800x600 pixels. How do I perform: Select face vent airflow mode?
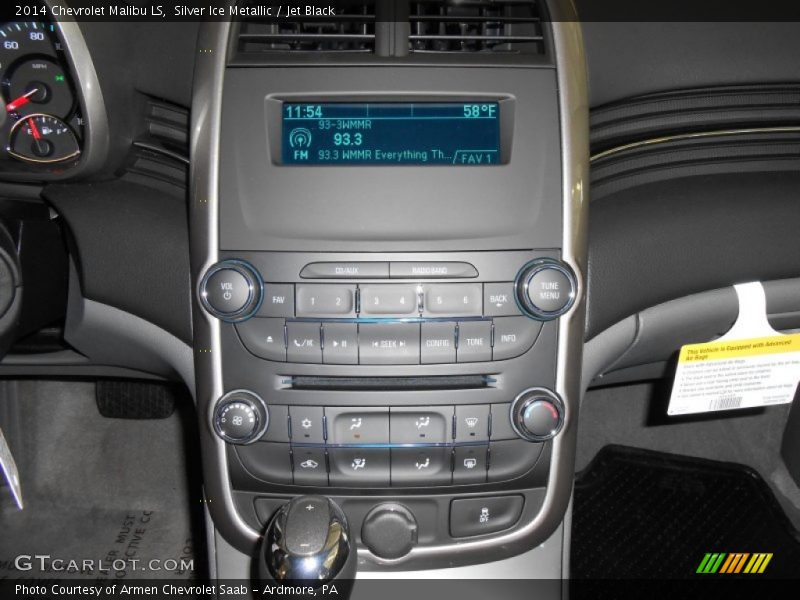click(x=357, y=424)
